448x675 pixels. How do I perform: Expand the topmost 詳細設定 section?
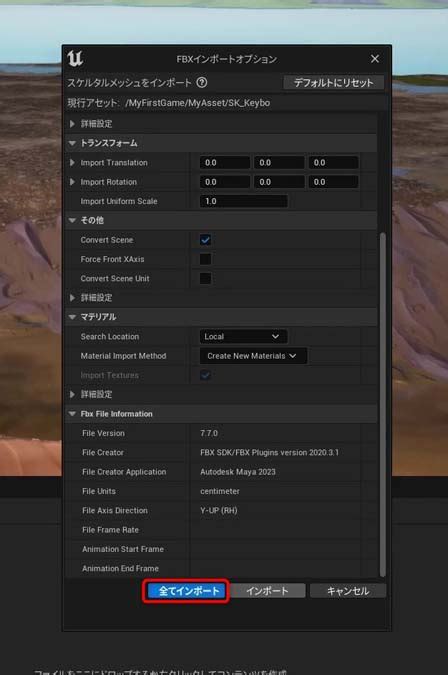[72, 124]
